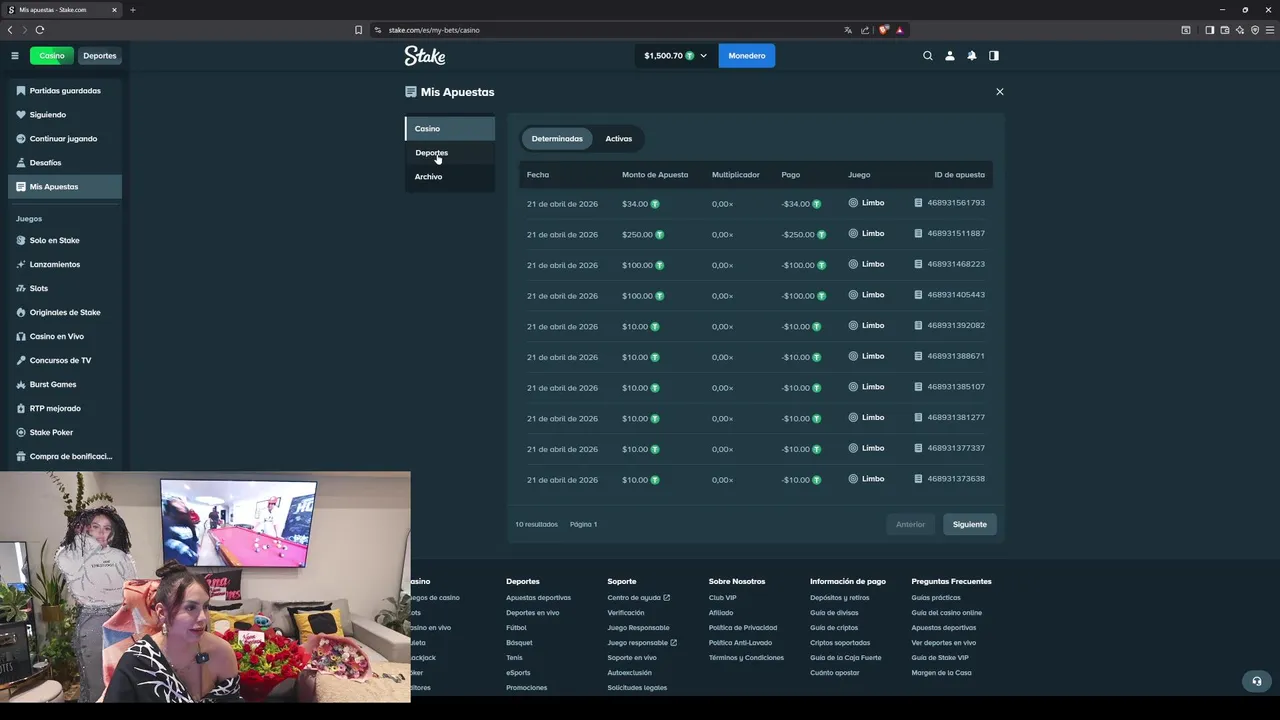1280x720 pixels.
Task: Click the Monedero button
Action: pos(747,56)
